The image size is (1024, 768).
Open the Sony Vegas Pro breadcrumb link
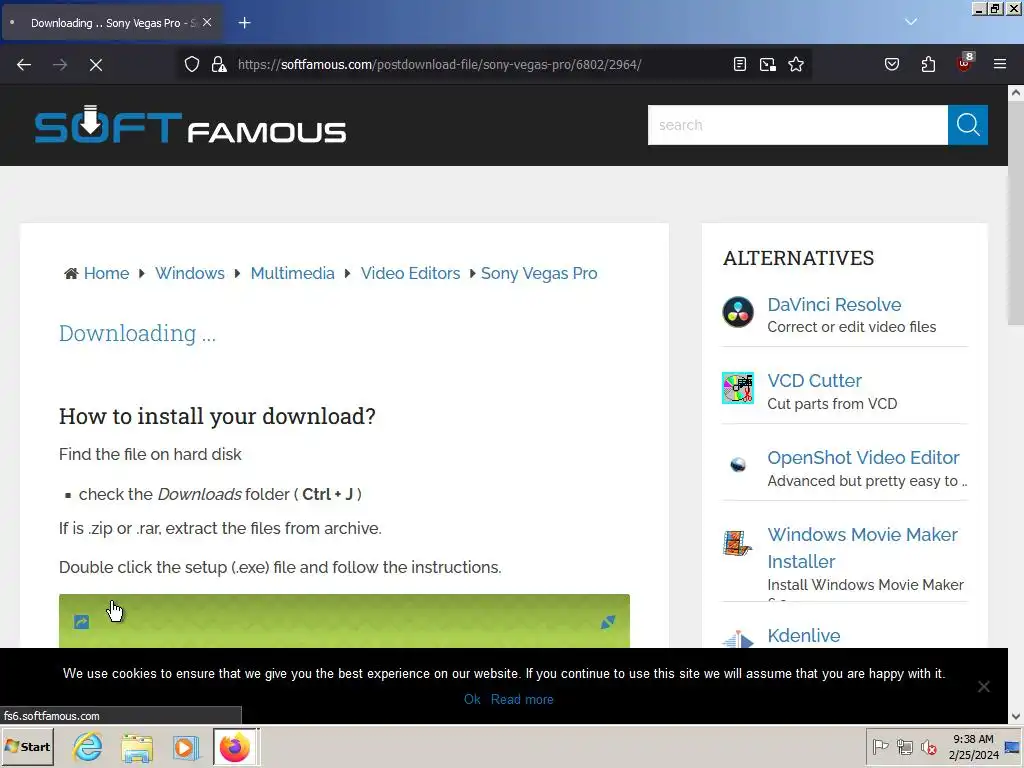point(539,273)
